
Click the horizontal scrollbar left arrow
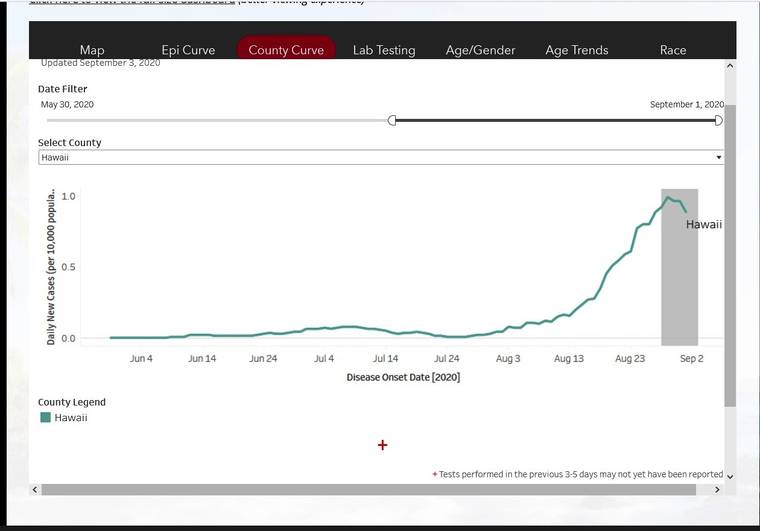tap(36, 490)
